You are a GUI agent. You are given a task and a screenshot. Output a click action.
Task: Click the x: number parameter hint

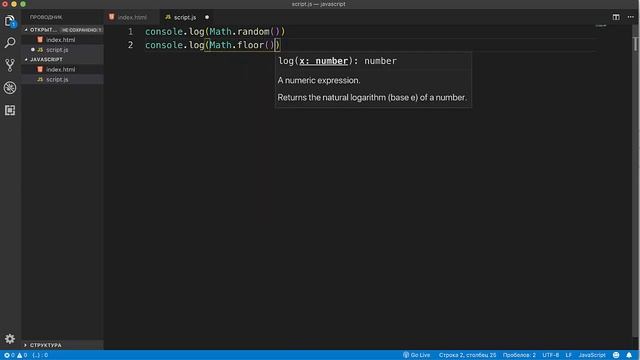click(324, 61)
